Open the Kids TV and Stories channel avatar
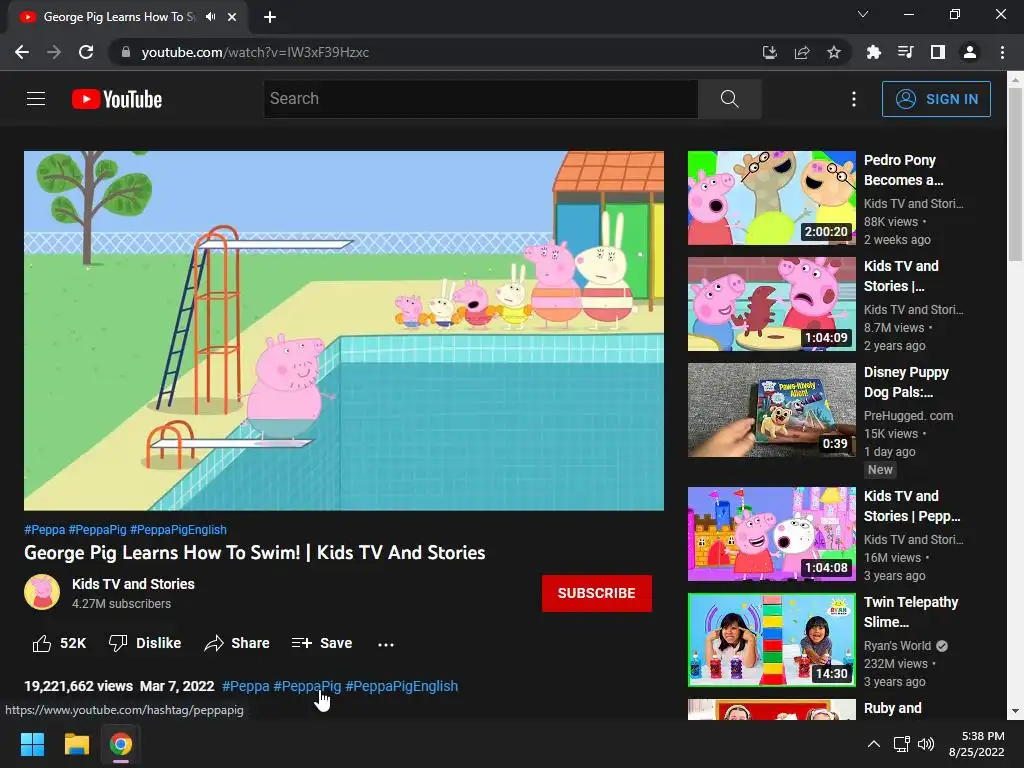This screenshot has height=768, width=1024. coord(42,592)
